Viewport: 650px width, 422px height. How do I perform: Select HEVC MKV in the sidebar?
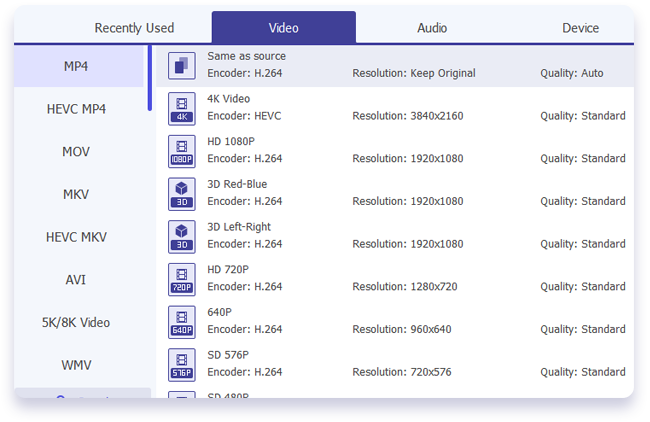(x=76, y=237)
